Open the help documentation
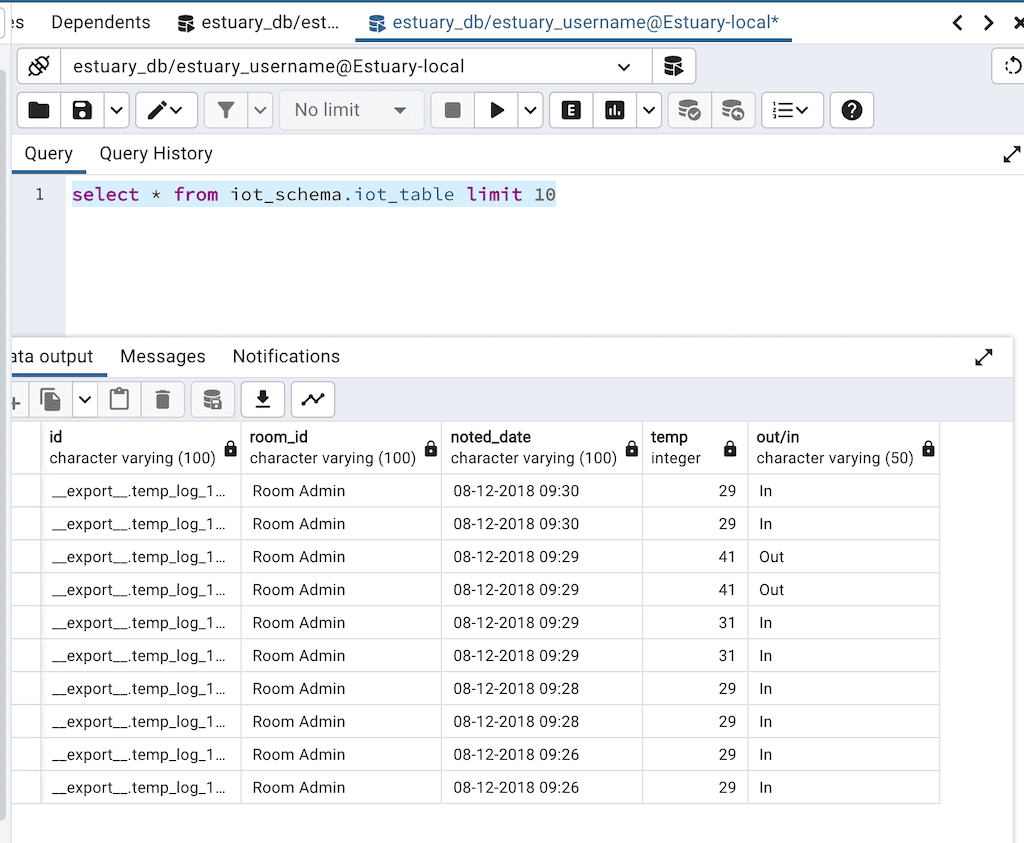Screen dimensions: 1024x843 851,110
